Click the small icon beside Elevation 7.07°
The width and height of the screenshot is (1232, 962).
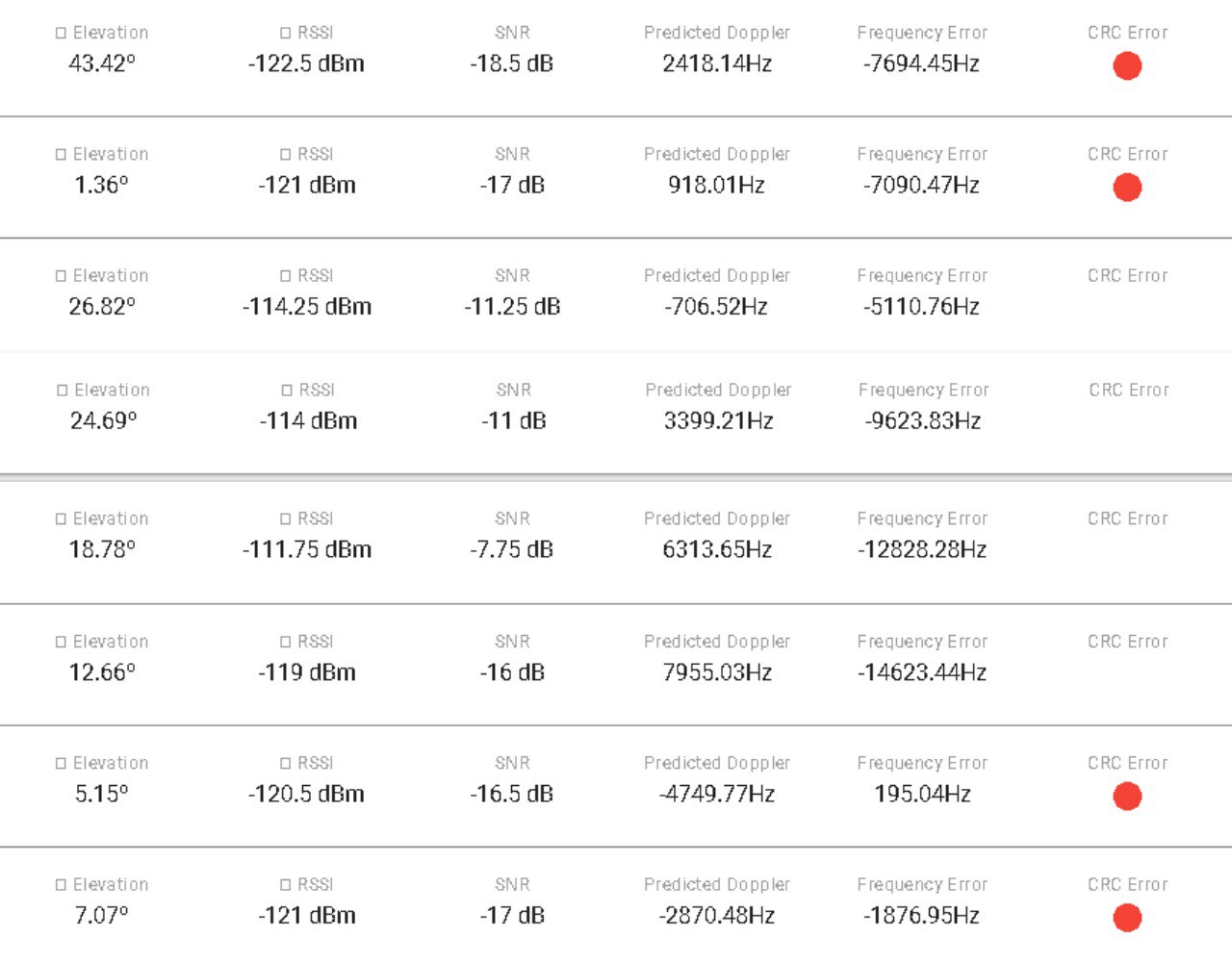point(61,885)
